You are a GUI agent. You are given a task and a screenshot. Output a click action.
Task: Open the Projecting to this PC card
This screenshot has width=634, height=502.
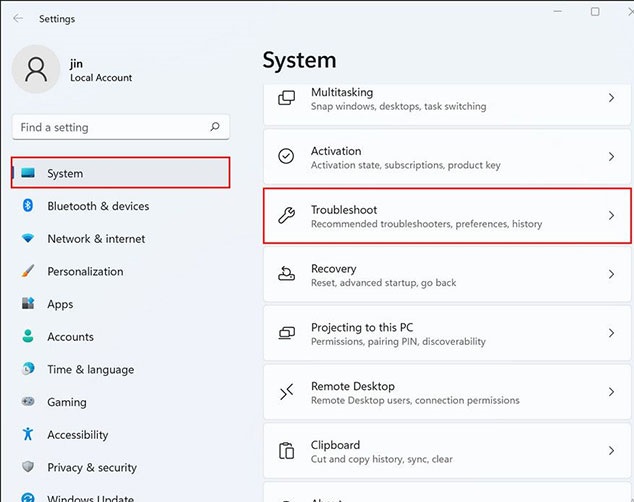point(447,333)
